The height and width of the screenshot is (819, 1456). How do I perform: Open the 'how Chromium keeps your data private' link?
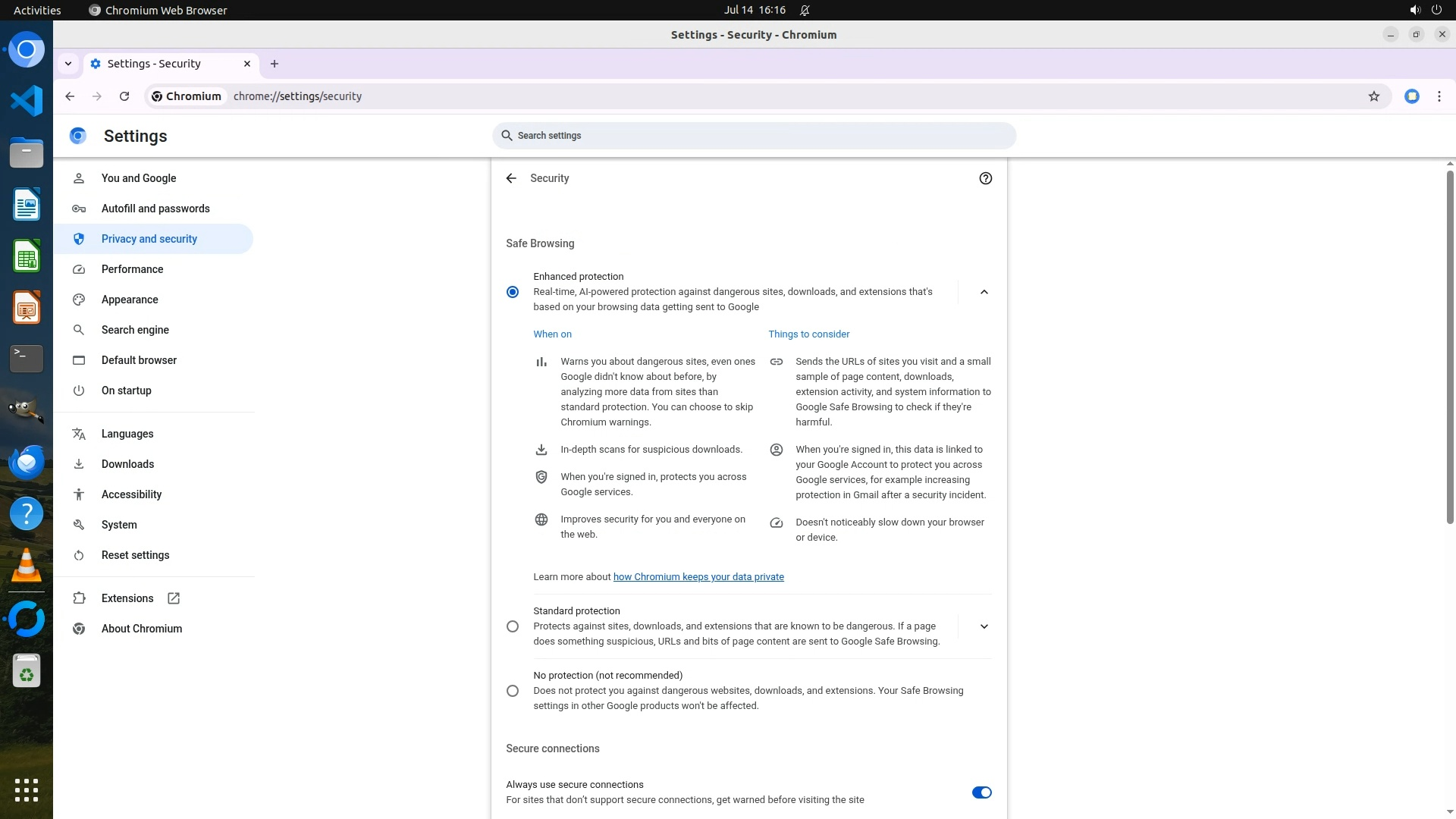click(698, 577)
